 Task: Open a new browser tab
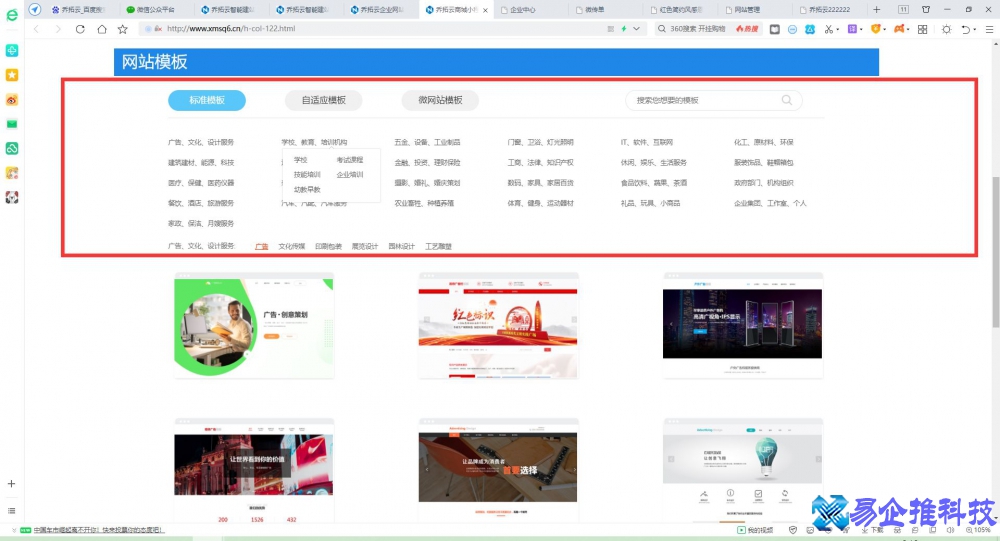[876, 10]
